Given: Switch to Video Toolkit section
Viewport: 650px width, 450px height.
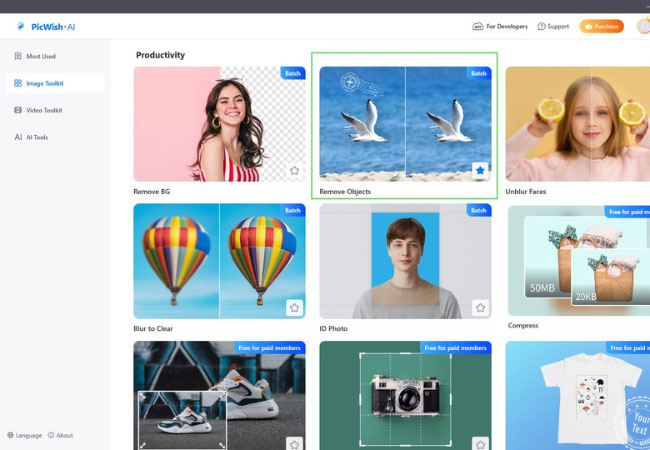Looking at the screenshot, I should pyautogui.click(x=44, y=110).
